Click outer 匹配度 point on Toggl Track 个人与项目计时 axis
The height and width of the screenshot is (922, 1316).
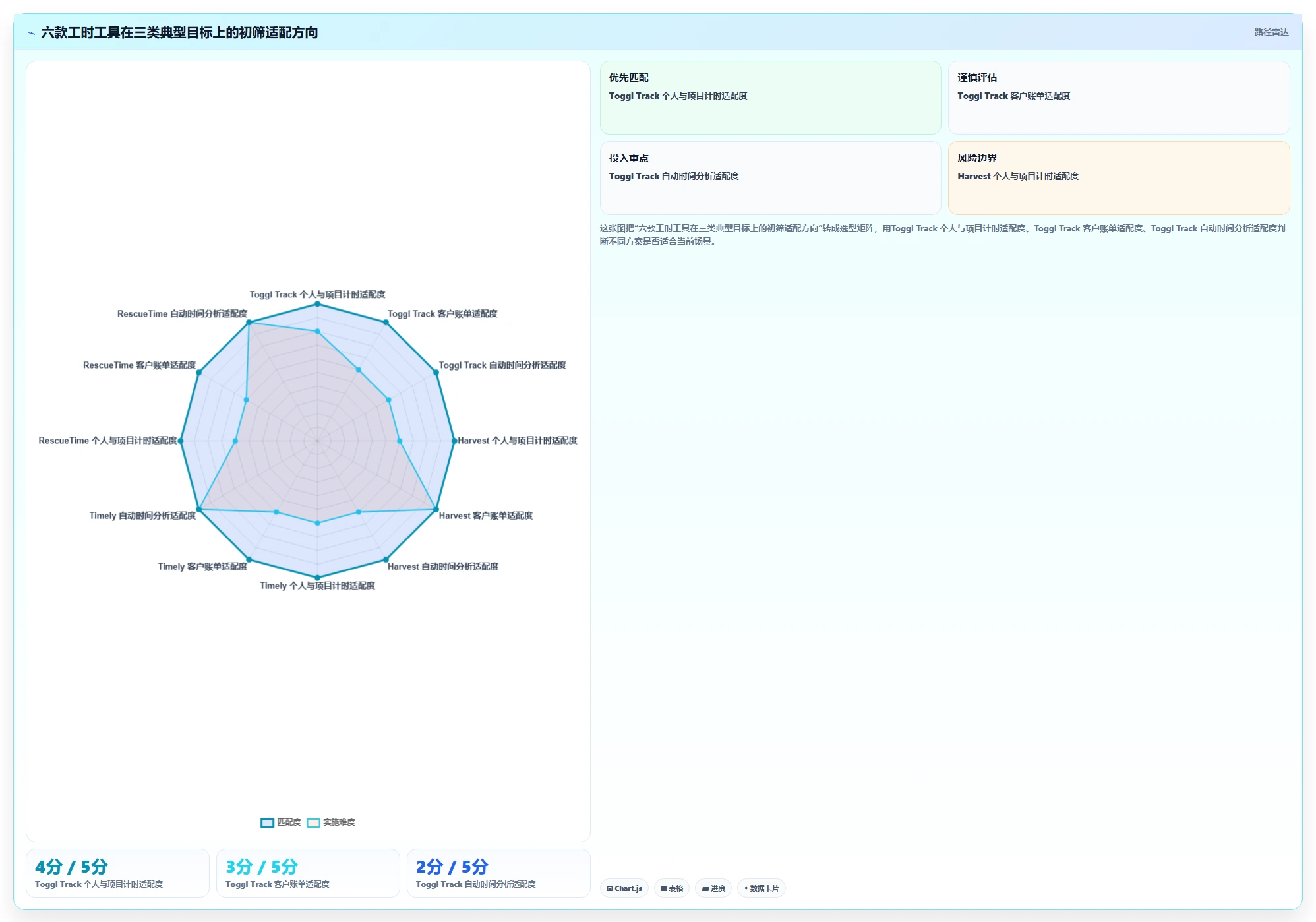(x=317, y=304)
